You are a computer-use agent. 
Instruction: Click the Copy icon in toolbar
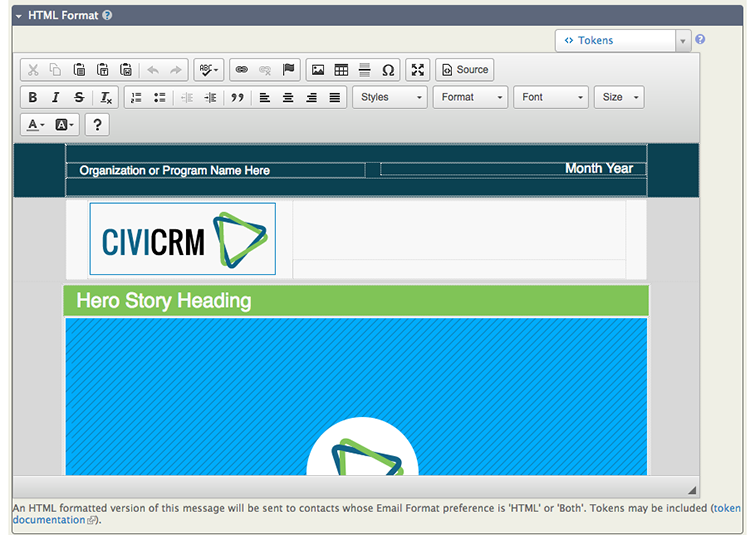coord(55,70)
